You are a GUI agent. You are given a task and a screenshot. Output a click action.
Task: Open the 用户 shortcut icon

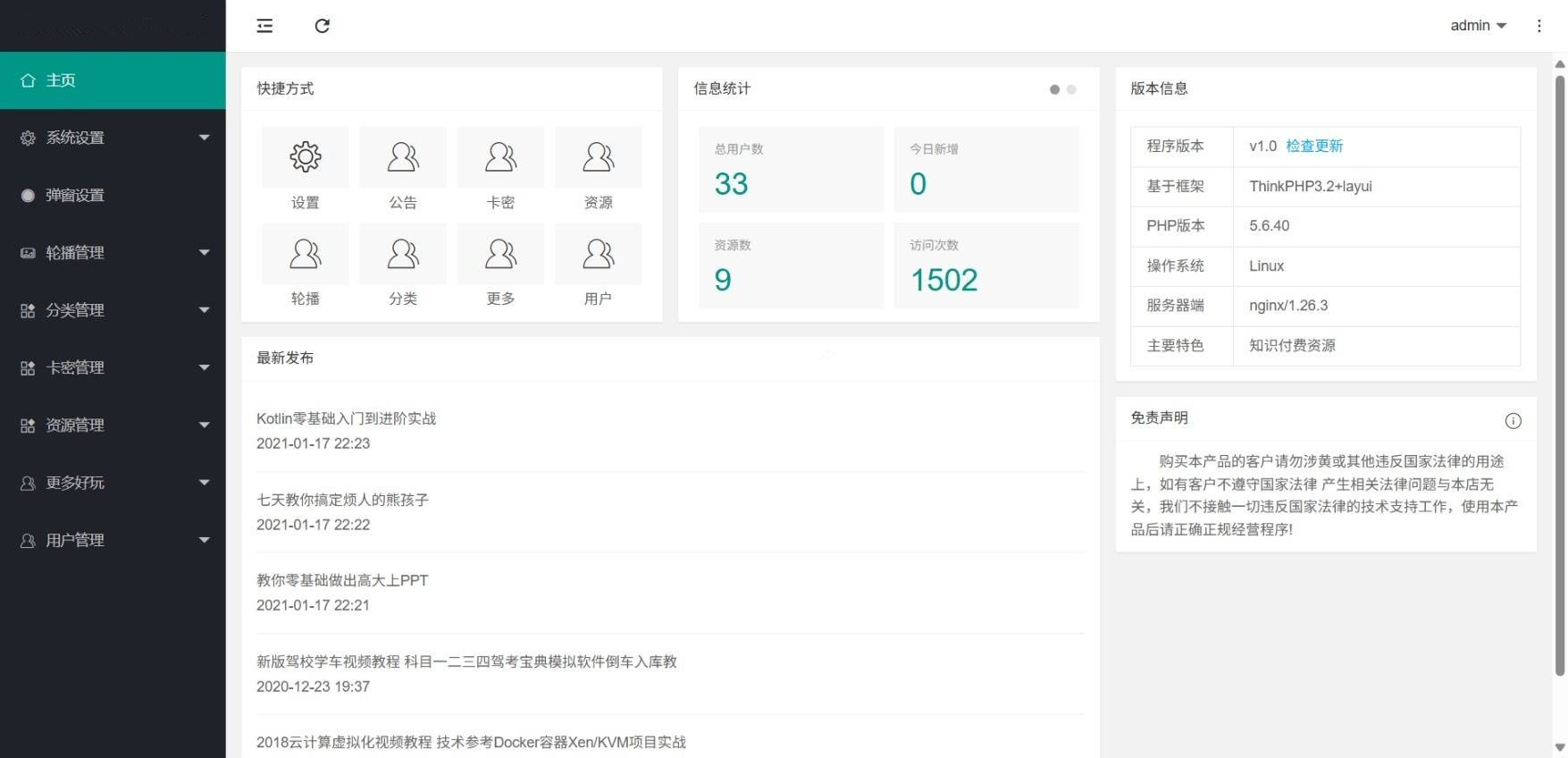[x=598, y=255]
